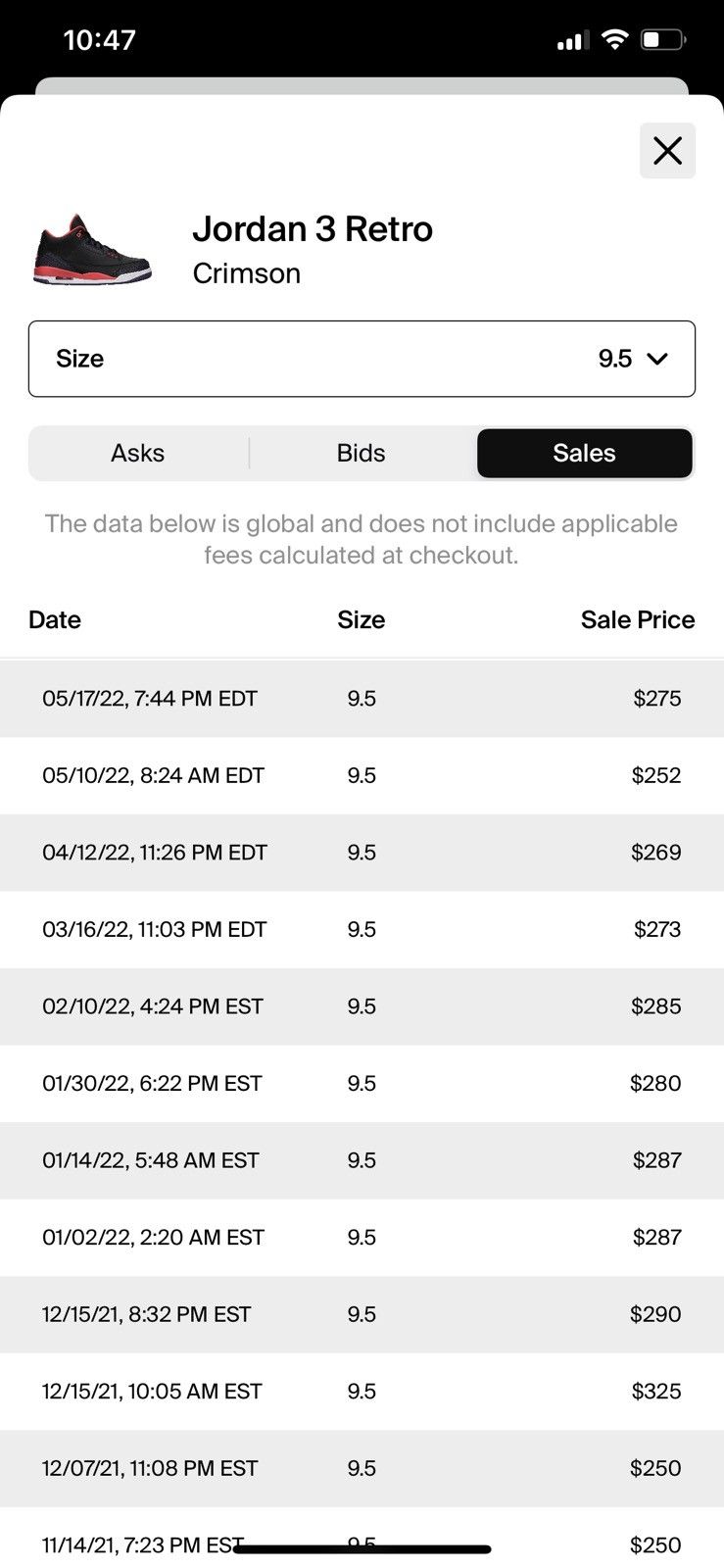Tap the Jordan 3 Retro title
The image size is (724, 1568).
tap(313, 229)
